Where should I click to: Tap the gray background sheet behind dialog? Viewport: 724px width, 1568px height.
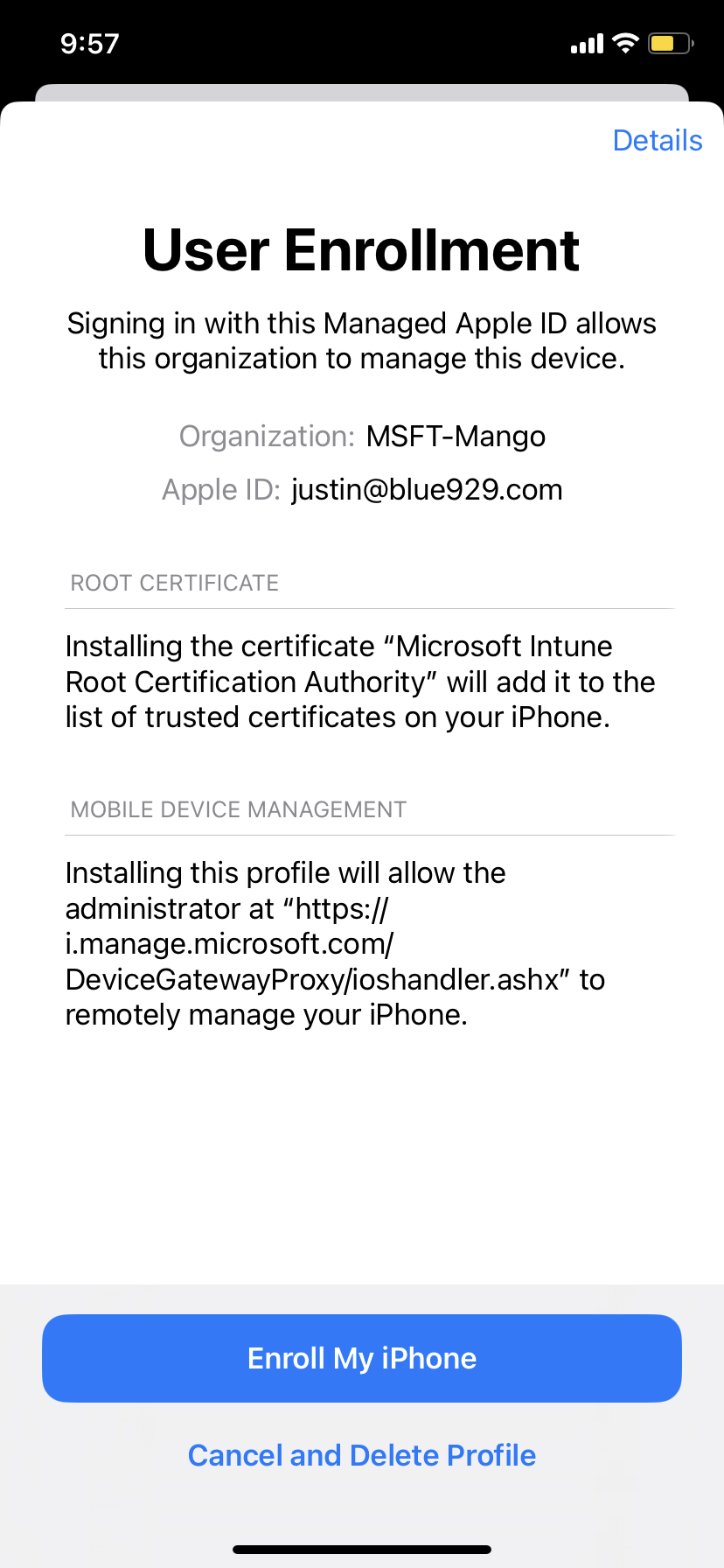(x=362, y=92)
